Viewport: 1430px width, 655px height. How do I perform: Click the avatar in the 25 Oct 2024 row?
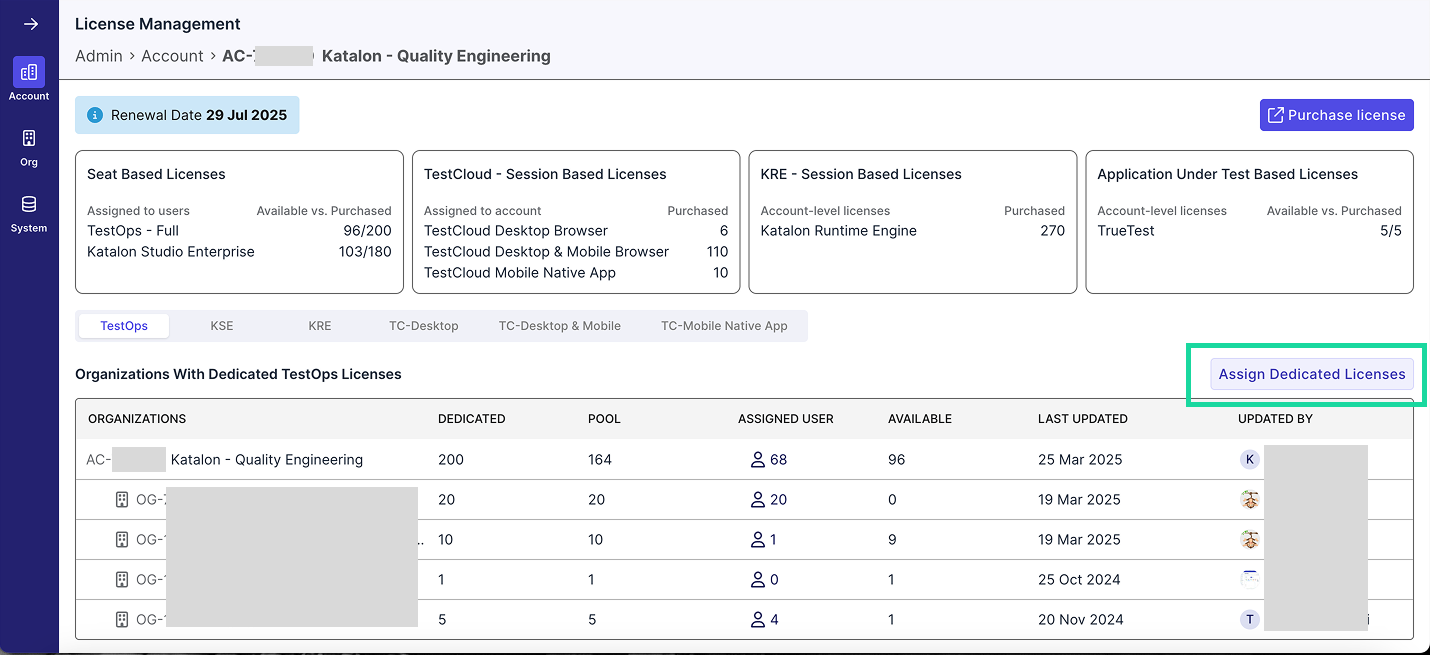click(x=1249, y=580)
